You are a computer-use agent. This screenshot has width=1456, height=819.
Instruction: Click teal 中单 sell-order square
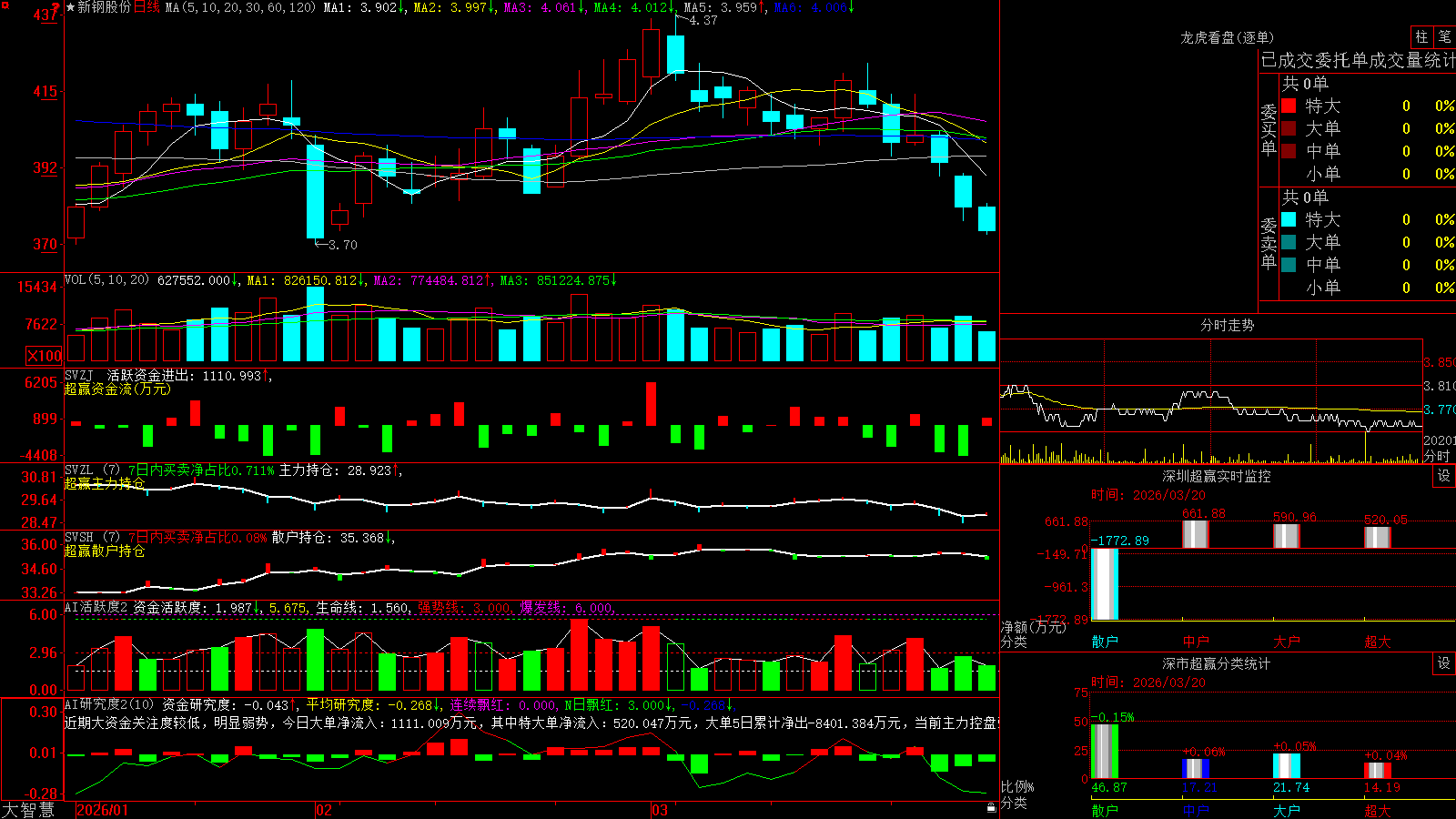click(1289, 265)
